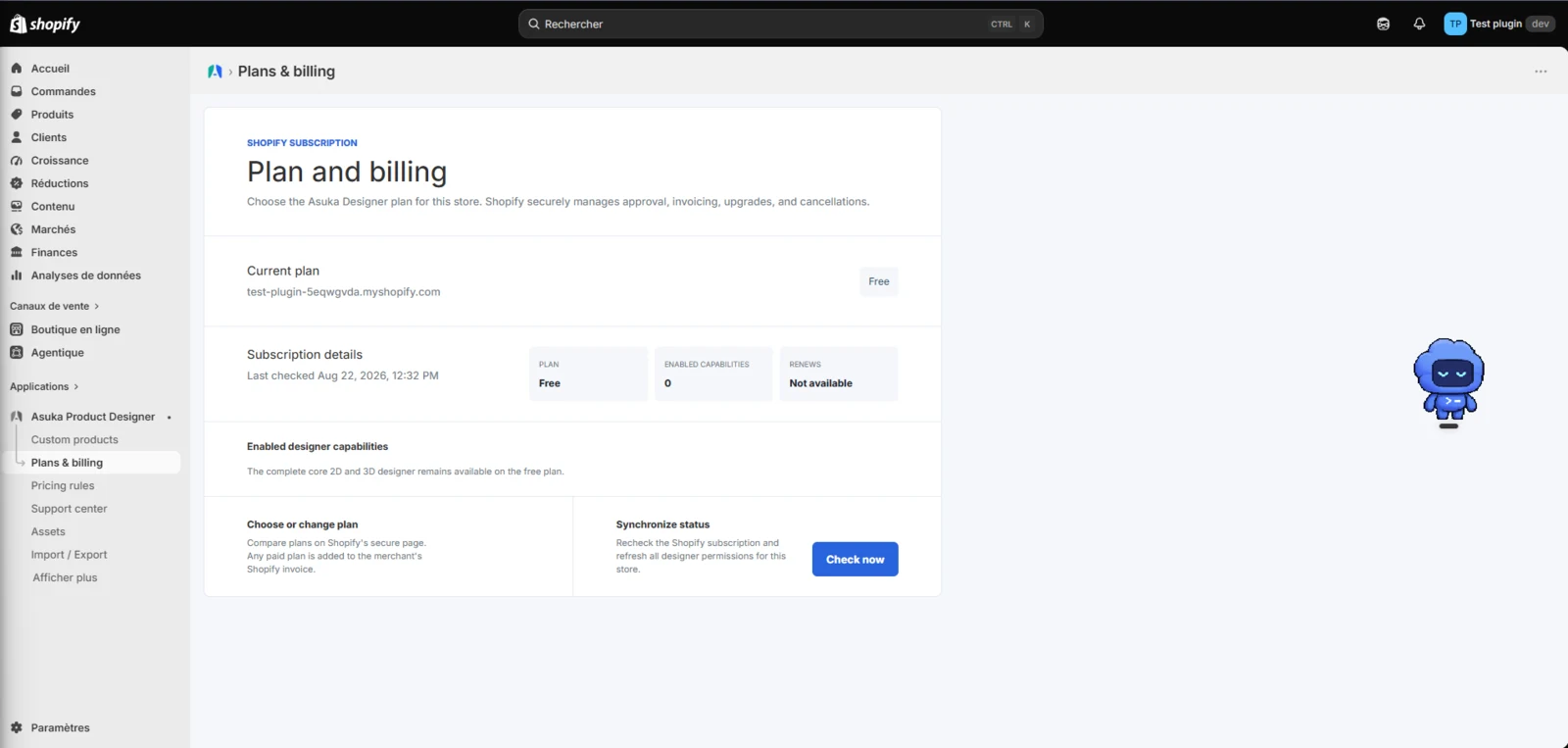Image resolution: width=1568 pixels, height=748 pixels.
Task: Open the notifications bell
Action: click(1419, 24)
